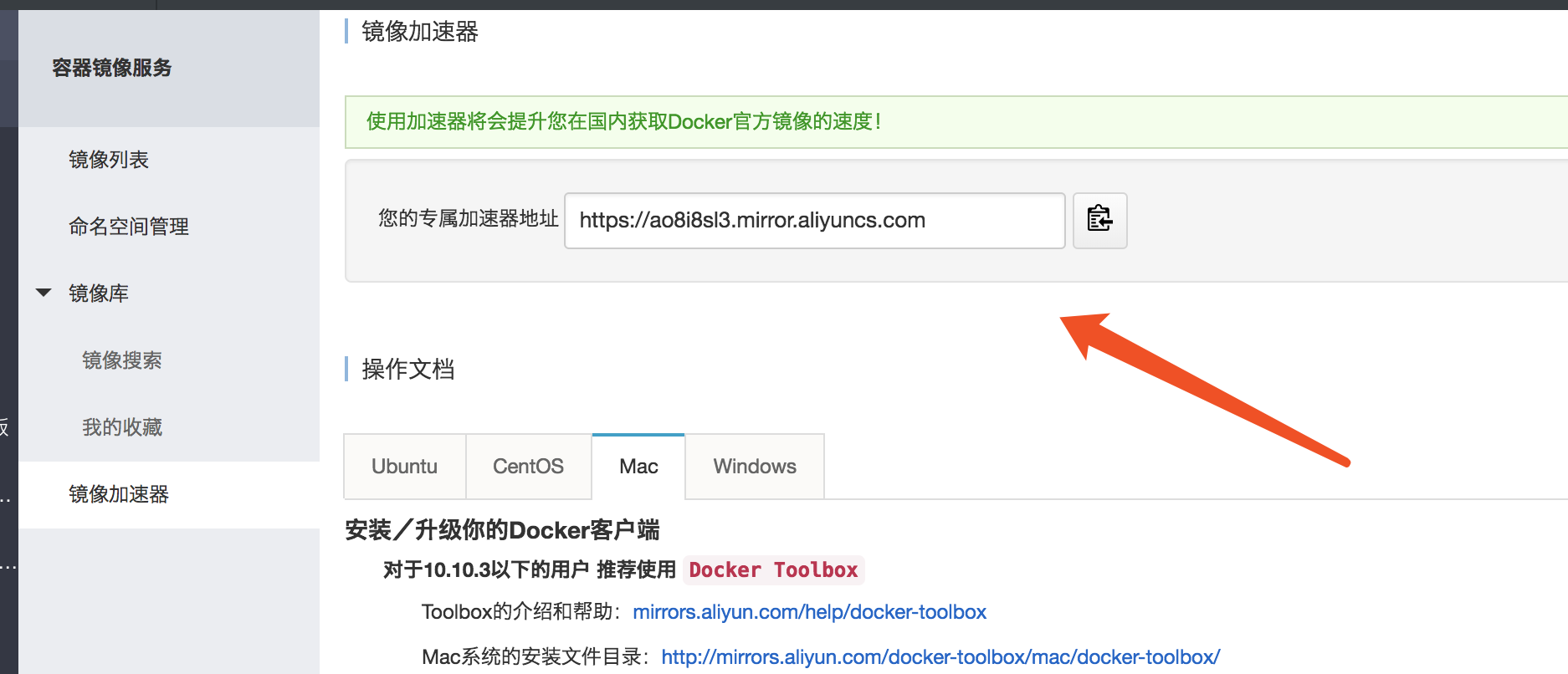The width and height of the screenshot is (1568, 674).
Task: Select 镜像库 sidebar item
Action: click(99, 294)
